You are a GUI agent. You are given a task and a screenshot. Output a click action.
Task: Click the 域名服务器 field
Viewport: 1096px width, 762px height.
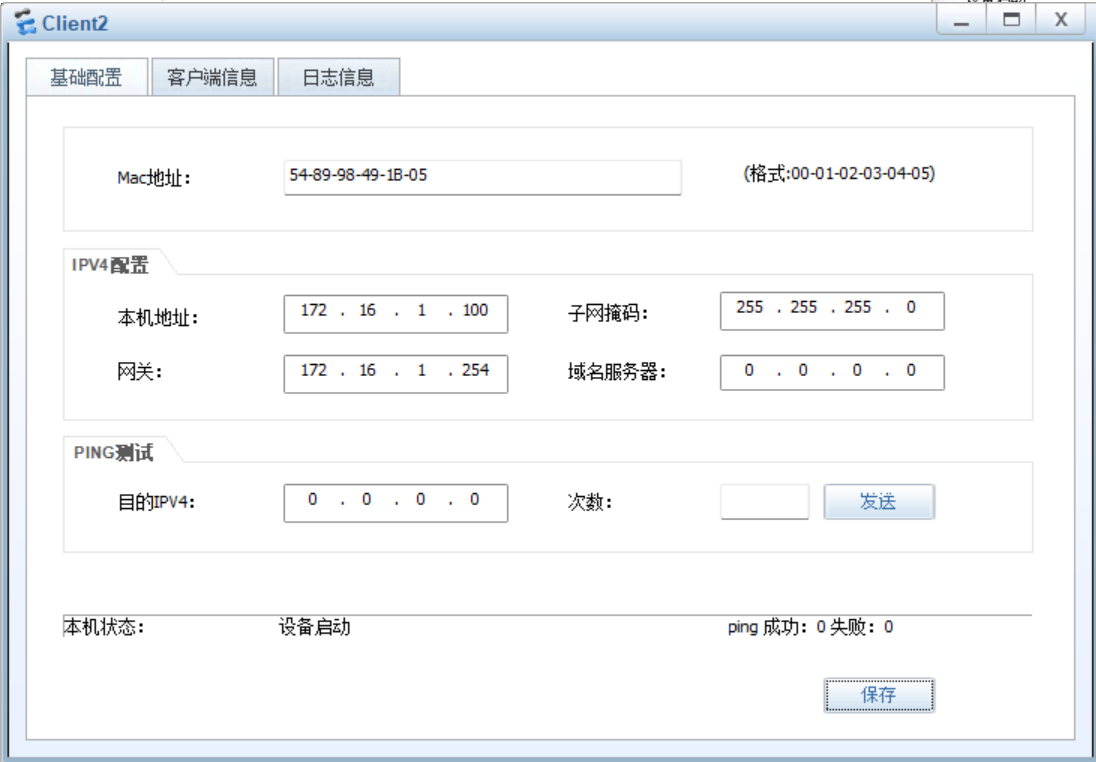click(832, 373)
